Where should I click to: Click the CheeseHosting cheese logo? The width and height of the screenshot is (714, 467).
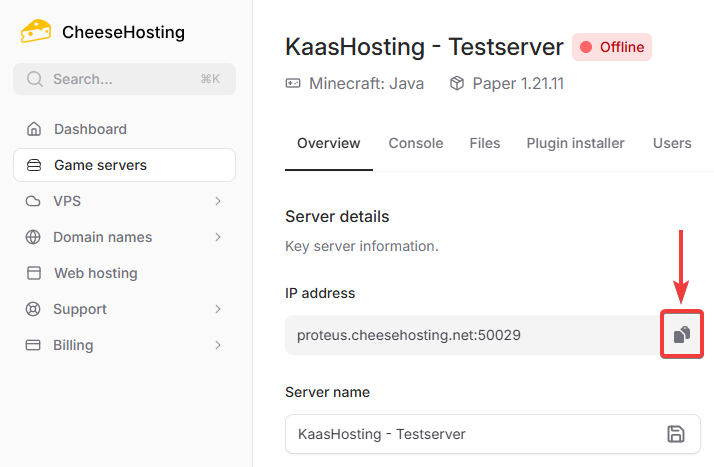(36, 31)
